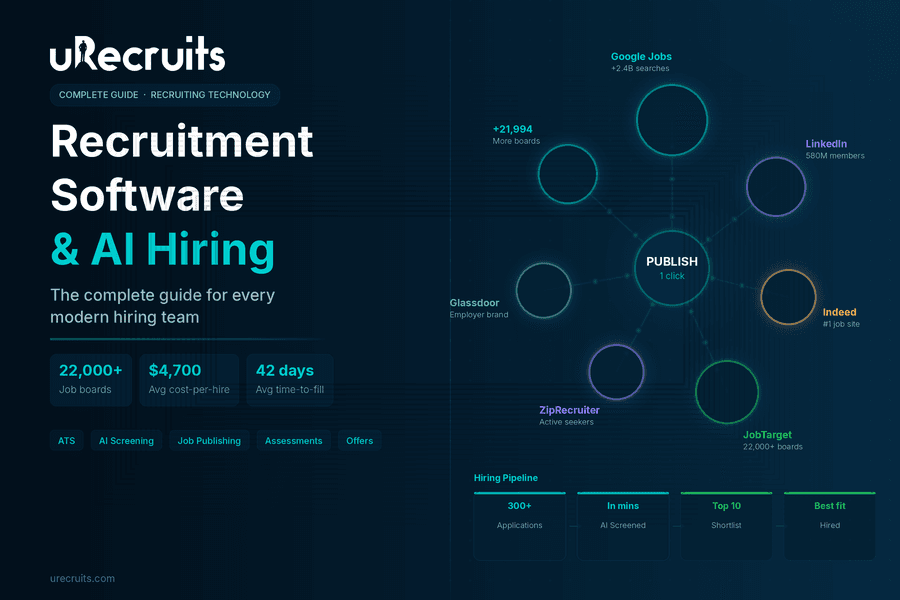900x600 pixels.
Task: Click the Employer brand text
Action: coord(479,315)
